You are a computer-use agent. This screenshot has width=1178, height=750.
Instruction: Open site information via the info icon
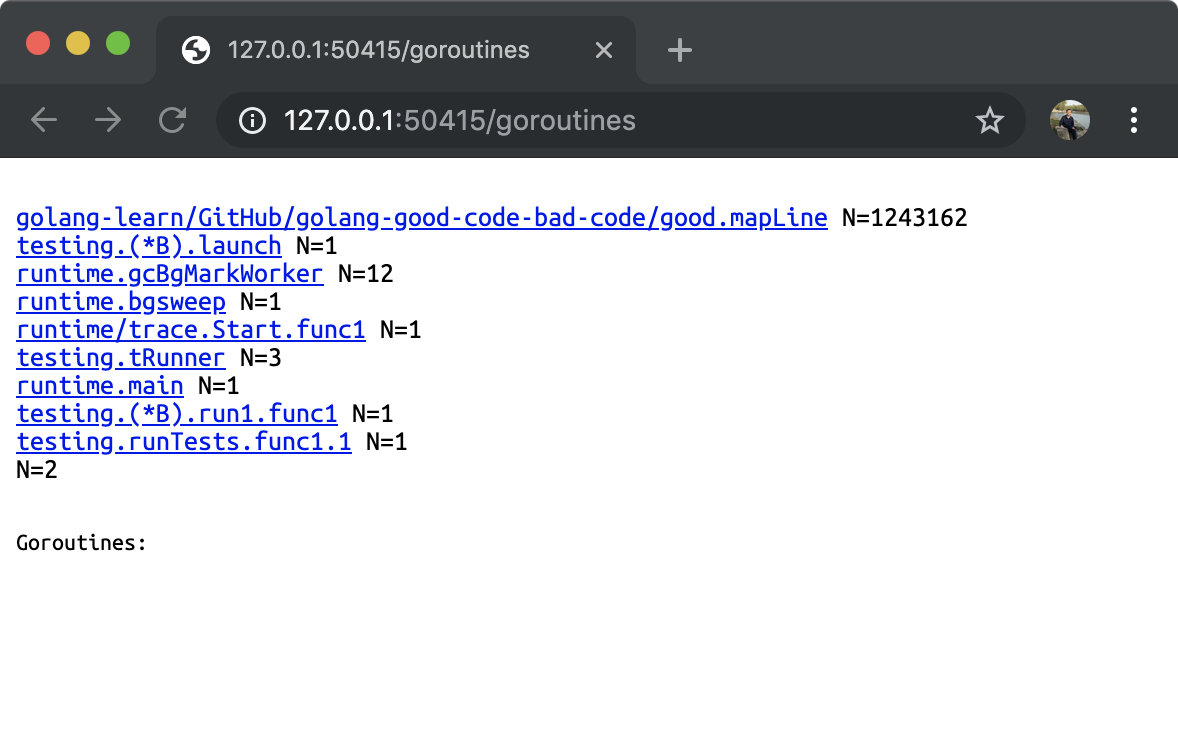point(253,121)
